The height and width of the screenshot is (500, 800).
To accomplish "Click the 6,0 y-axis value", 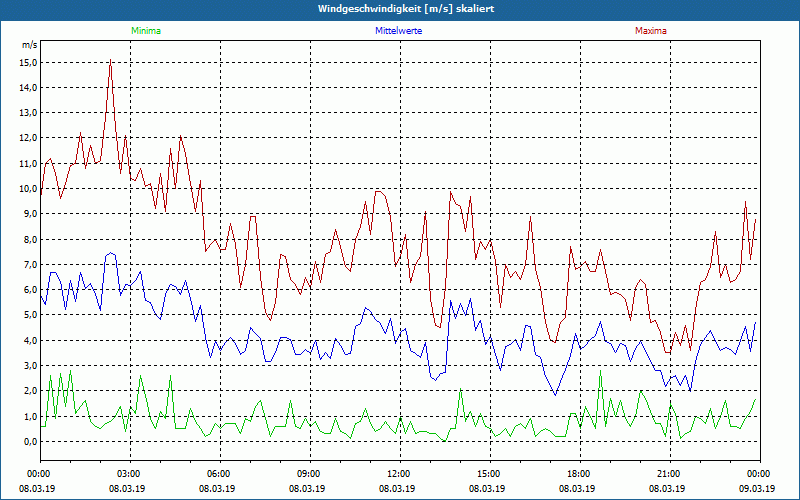I will [31, 290].
